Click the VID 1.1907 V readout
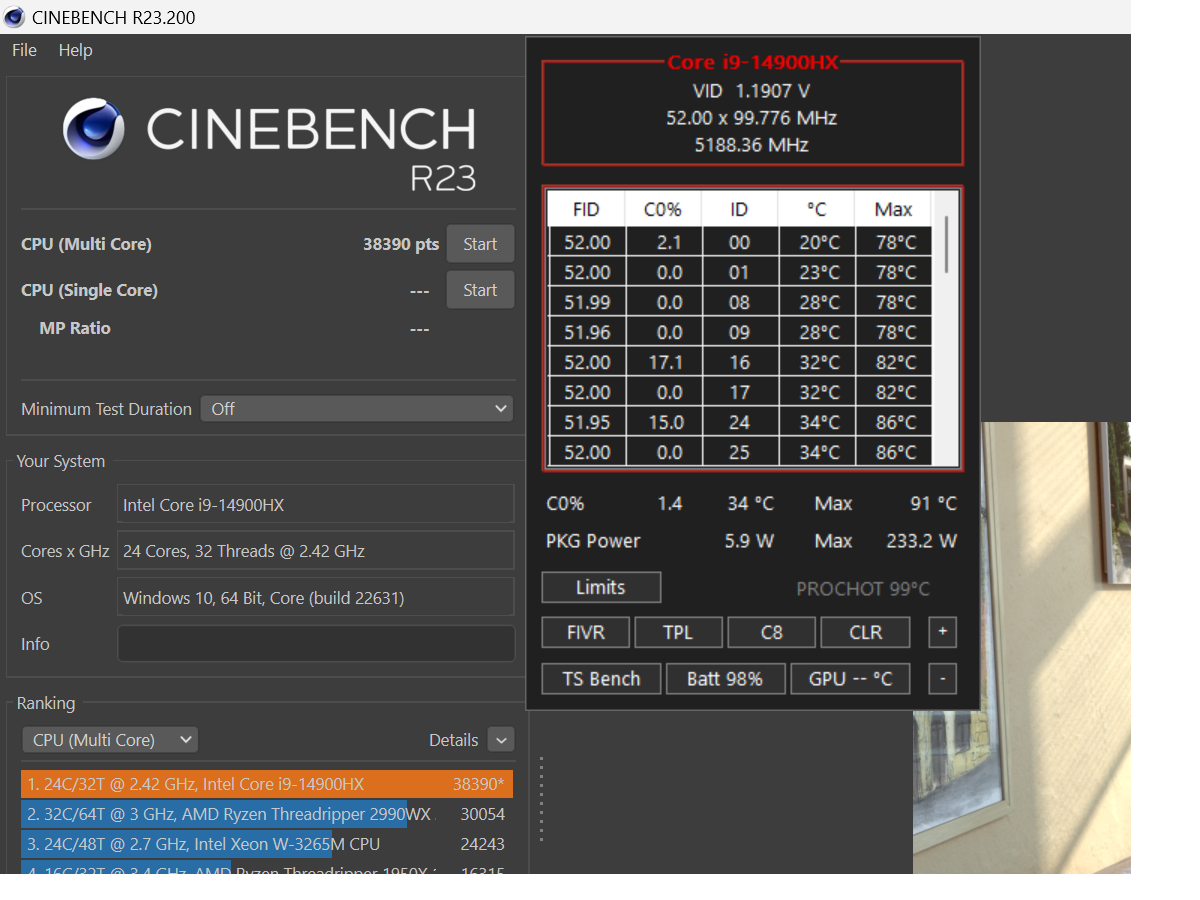The image size is (1200, 900). point(752,91)
